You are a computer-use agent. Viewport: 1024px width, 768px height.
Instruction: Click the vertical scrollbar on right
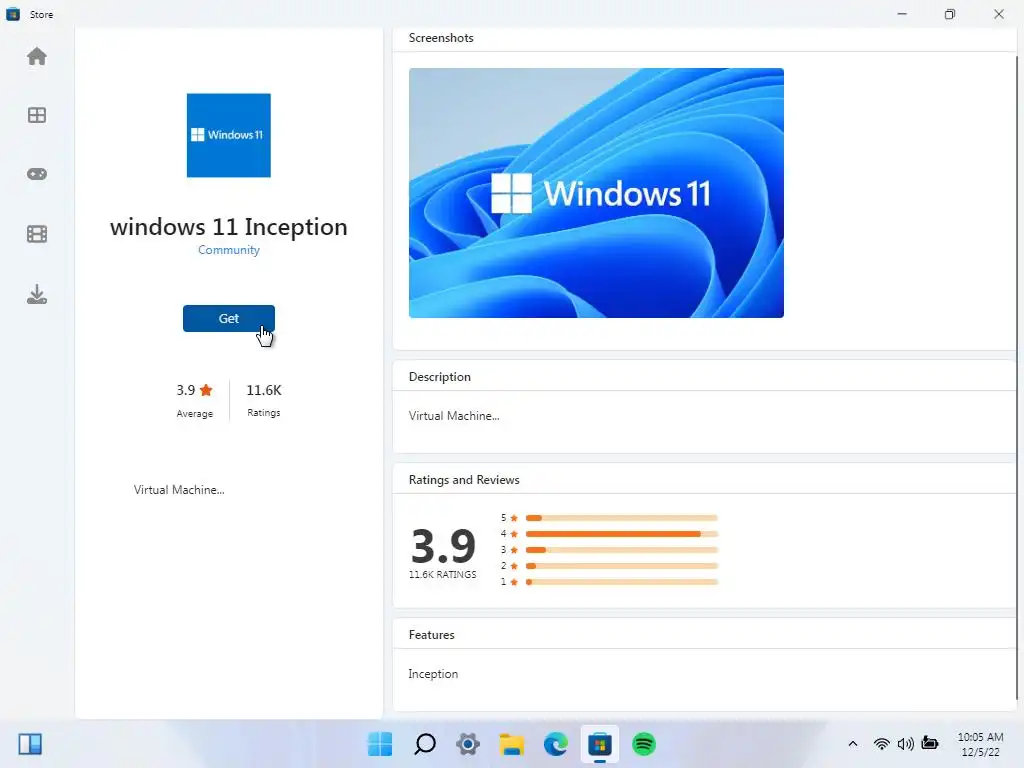point(1017,379)
